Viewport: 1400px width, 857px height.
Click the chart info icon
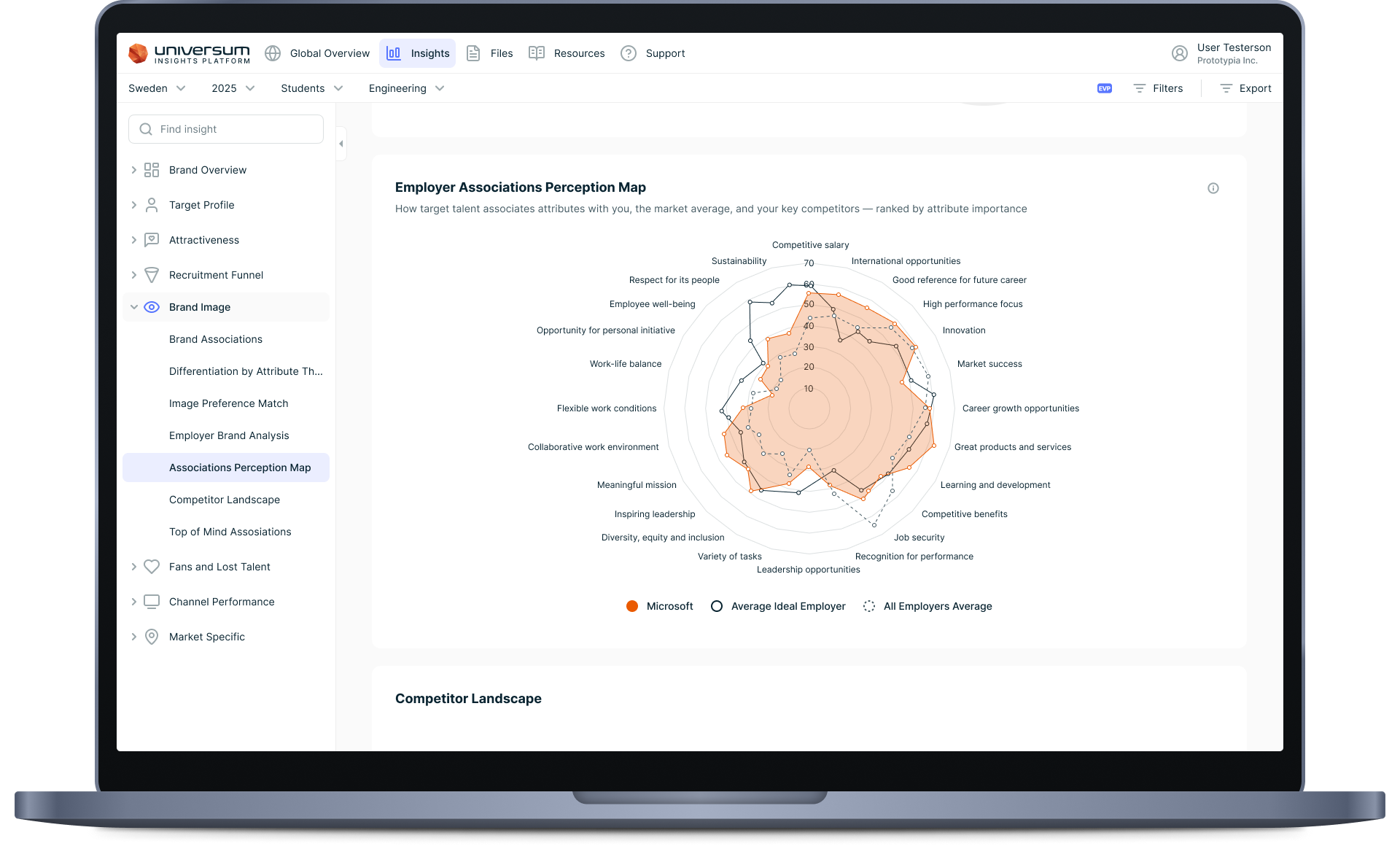point(1213,188)
